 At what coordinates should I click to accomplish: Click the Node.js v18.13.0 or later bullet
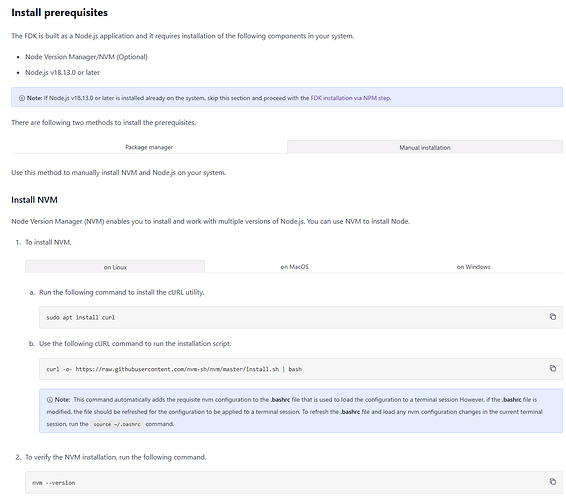62,73
